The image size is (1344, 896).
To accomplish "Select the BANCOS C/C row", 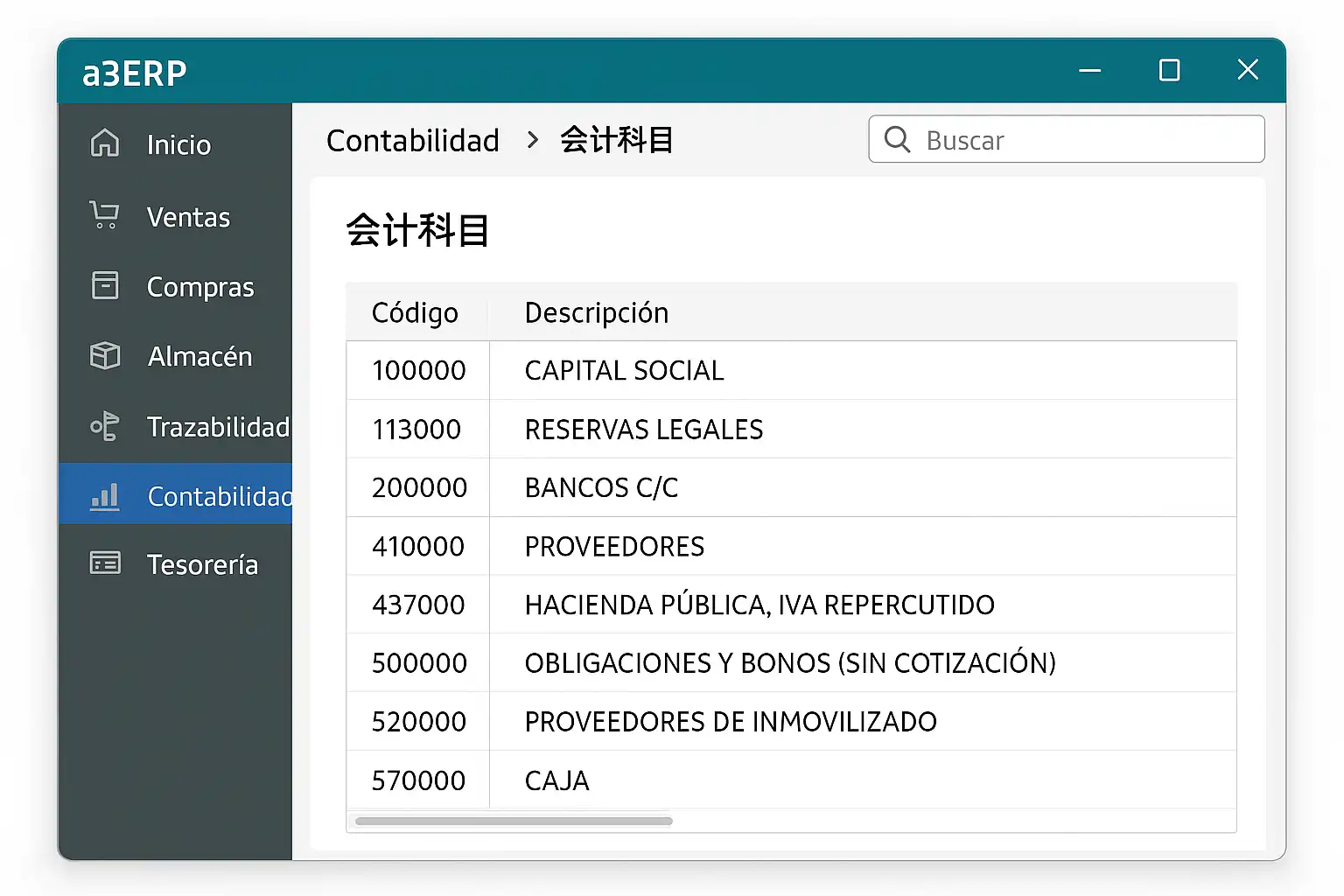I will (x=601, y=487).
